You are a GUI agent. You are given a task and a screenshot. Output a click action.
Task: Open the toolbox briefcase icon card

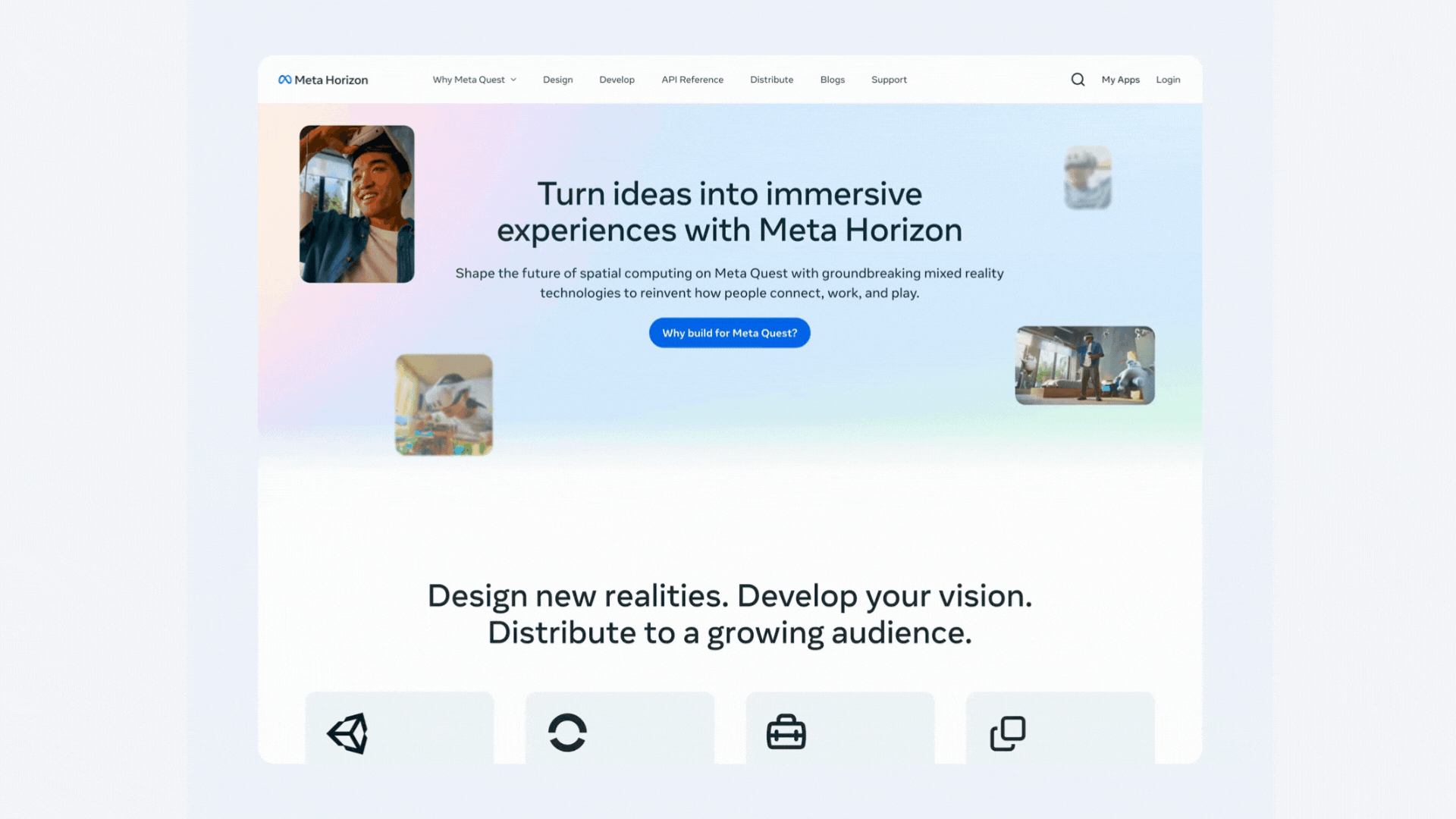(840, 728)
